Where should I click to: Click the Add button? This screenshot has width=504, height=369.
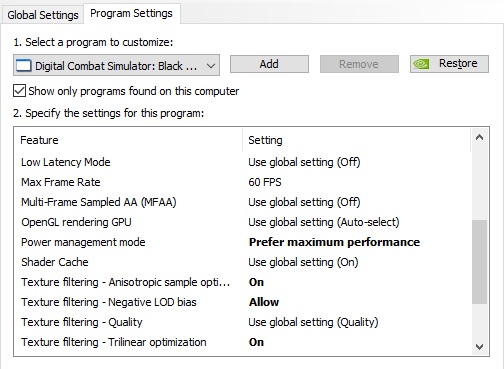(269, 64)
